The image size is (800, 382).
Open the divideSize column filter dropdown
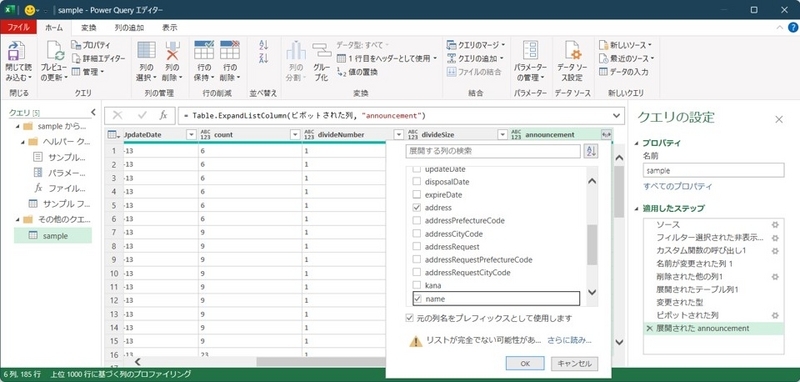tap(503, 135)
